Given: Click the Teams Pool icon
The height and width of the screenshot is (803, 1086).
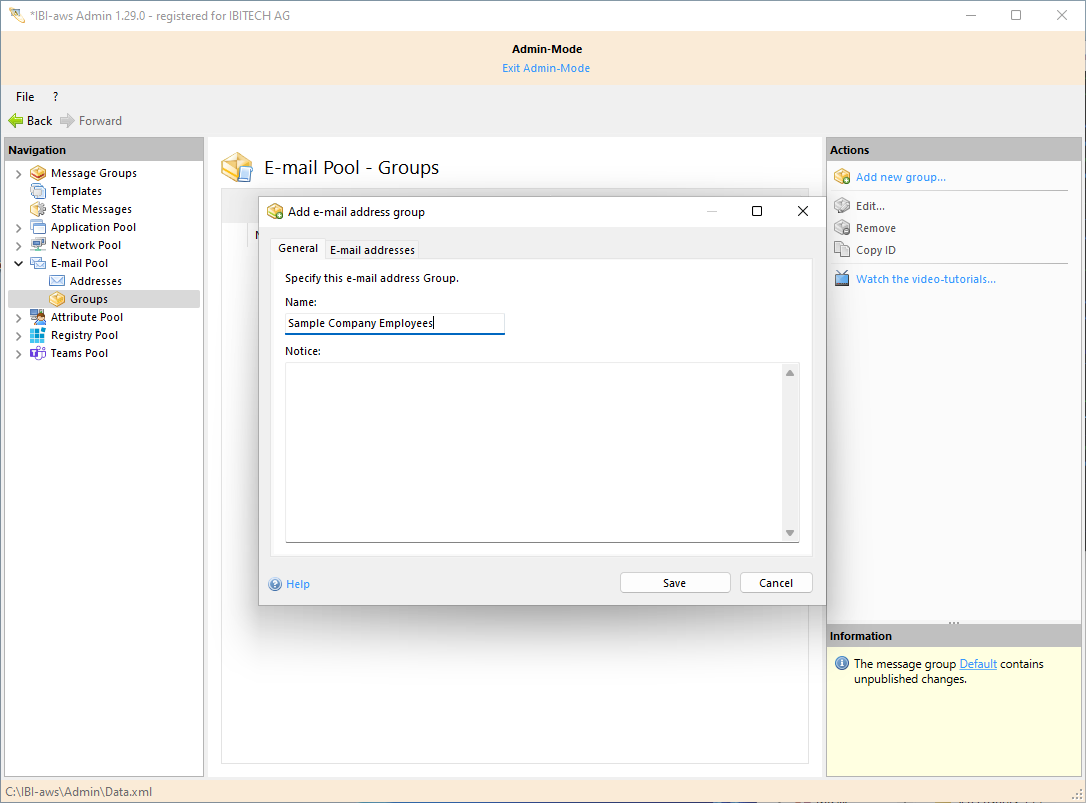Looking at the screenshot, I should point(38,353).
